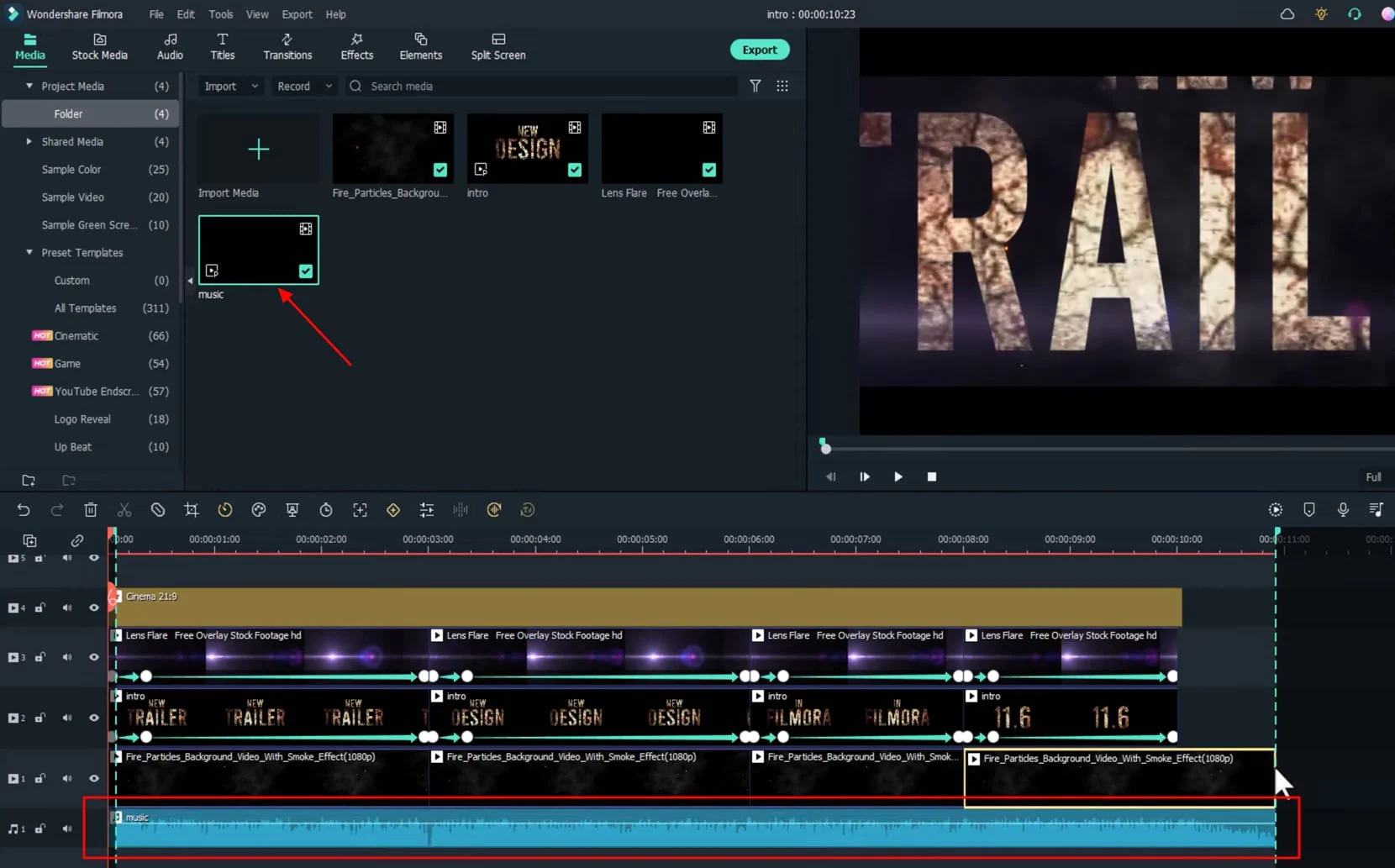Click the Render preview icon

(x=1276, y=510)
